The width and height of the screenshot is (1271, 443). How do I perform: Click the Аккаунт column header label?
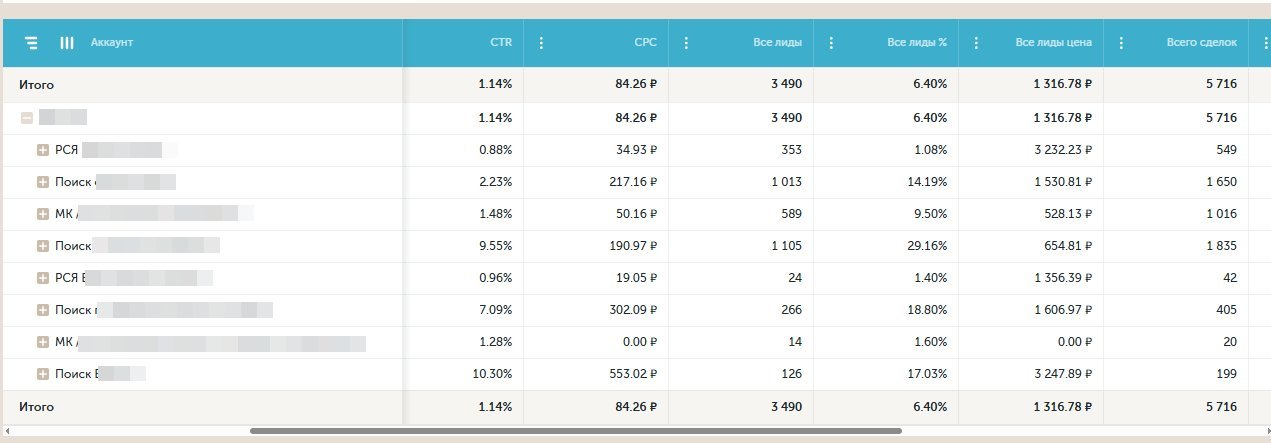pos(111,43)
